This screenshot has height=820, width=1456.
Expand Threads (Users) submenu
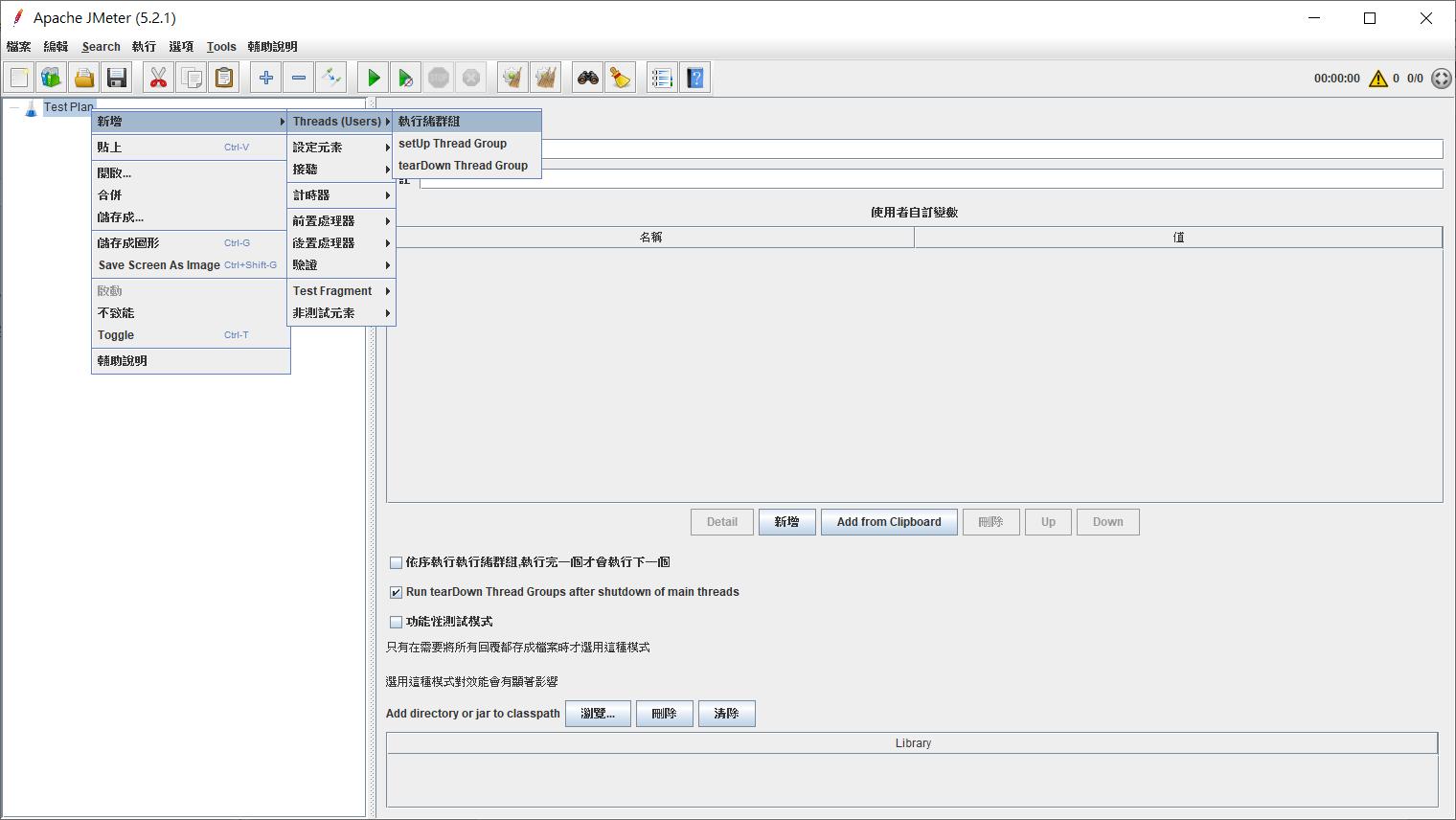341,122
